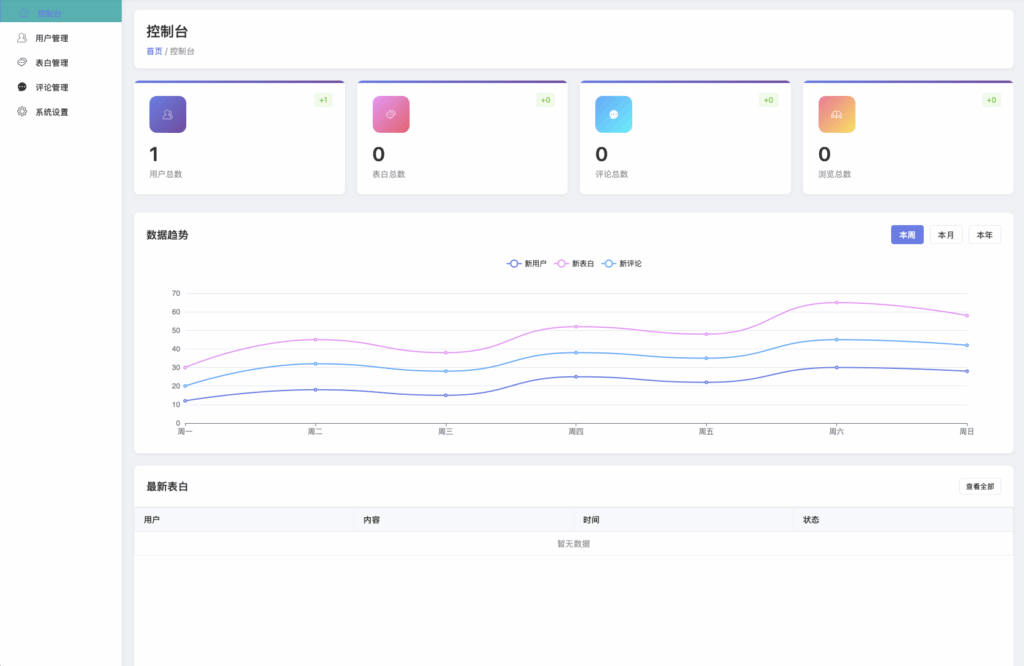Viewport: 1024px width, 666px height.
Task: Click the 系统设置 gear icon
Action: (23, 112)
